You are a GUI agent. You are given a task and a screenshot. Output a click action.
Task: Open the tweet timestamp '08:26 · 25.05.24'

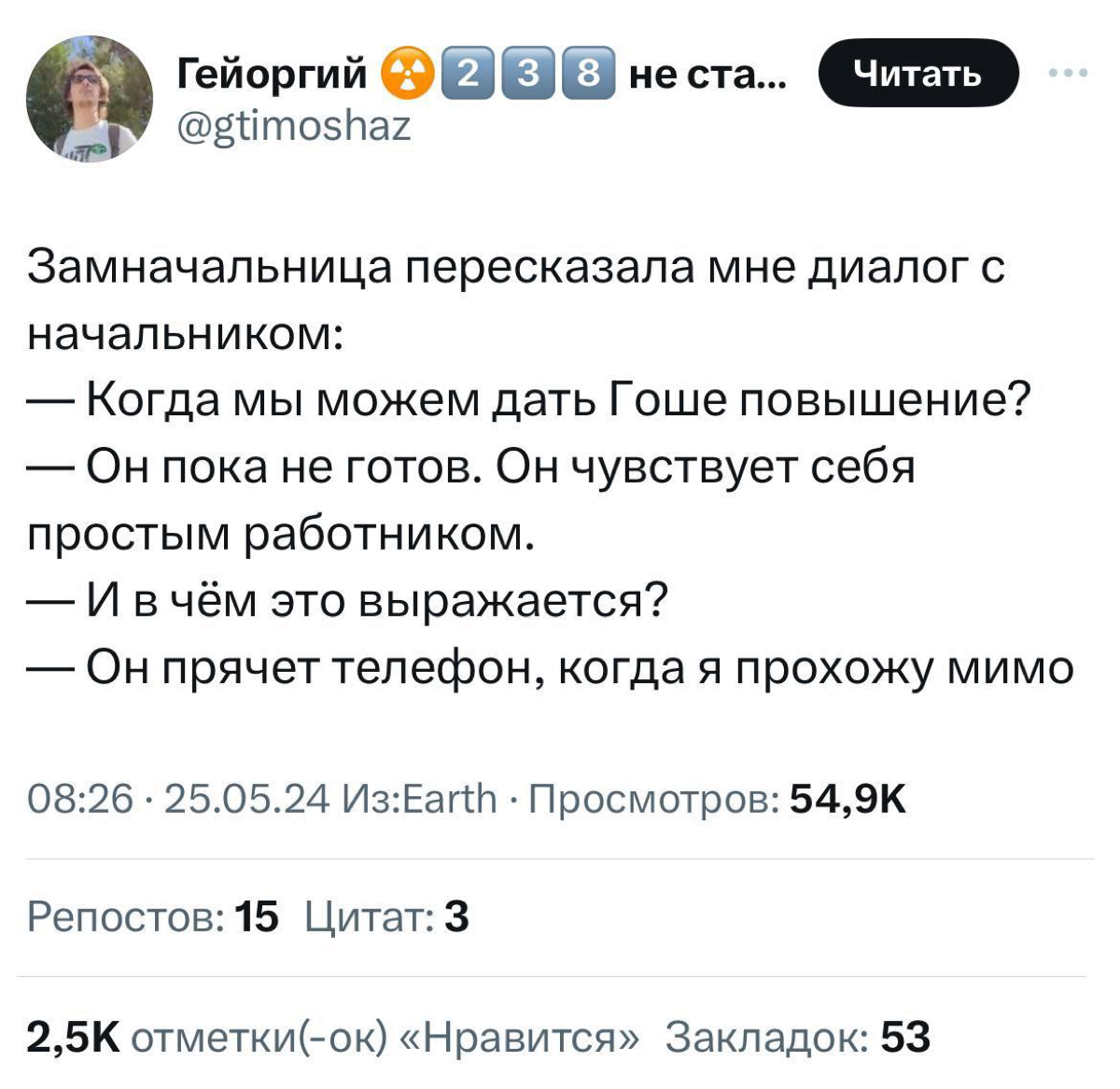(177, 798)
